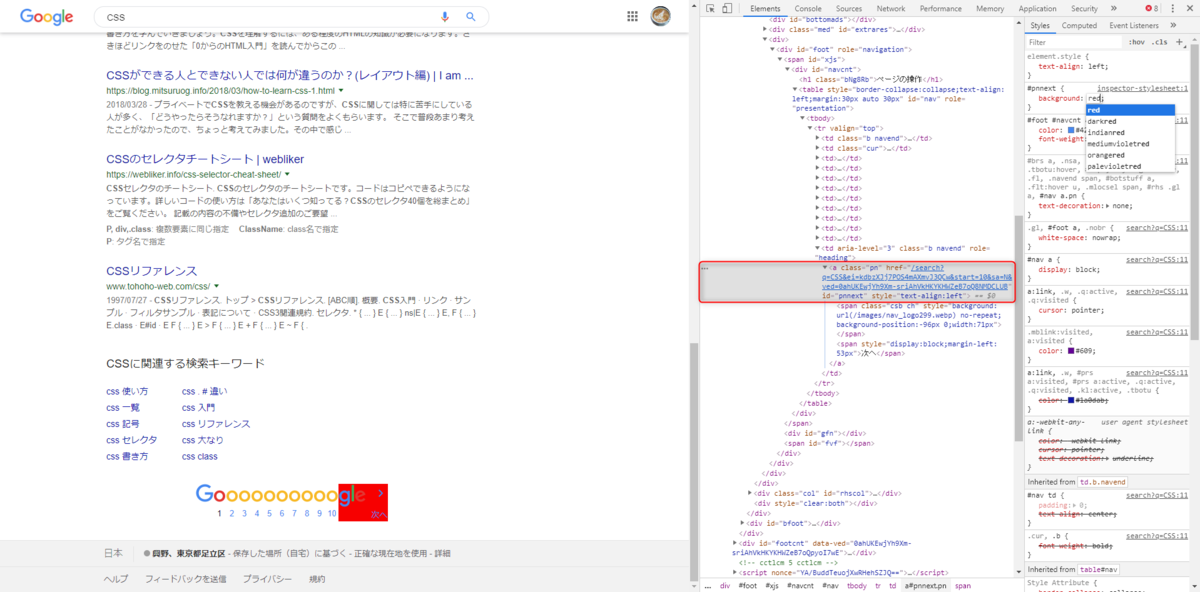Toggle the :hov element state pane
The height and width of the screenshot is (592, 1200).
[x=1137, y=42]
